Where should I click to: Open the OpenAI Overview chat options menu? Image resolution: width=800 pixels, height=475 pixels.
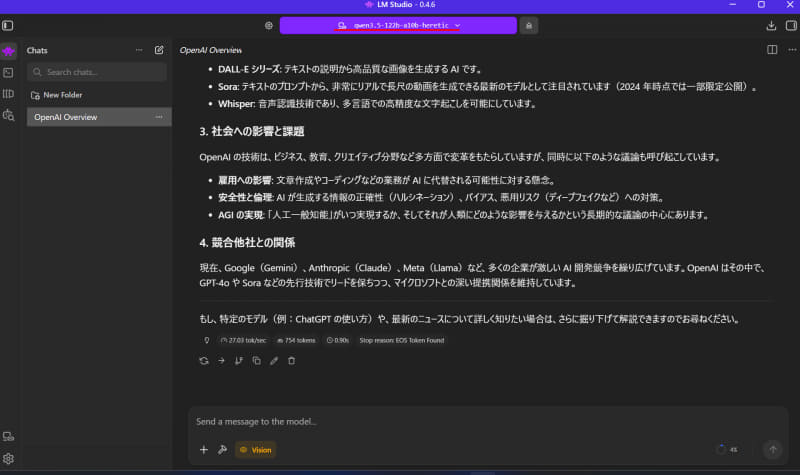point(159,117)
